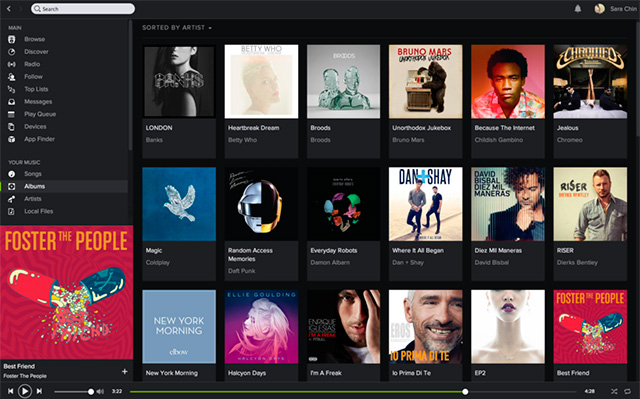Open the Play Queue section
This screenshot has width=640, height=399.
tap(40, 114)
